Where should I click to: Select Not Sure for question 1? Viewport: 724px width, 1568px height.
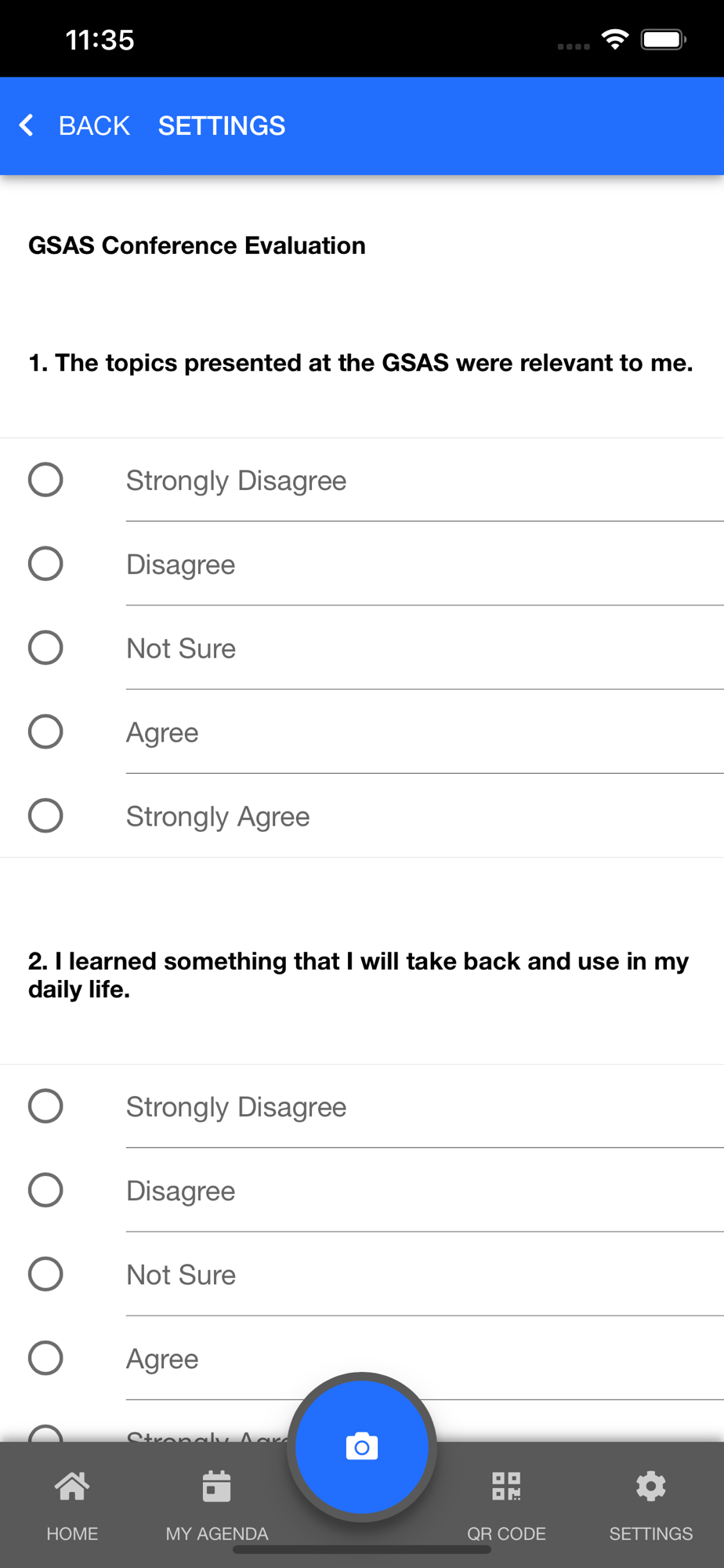tap(45, 648)
